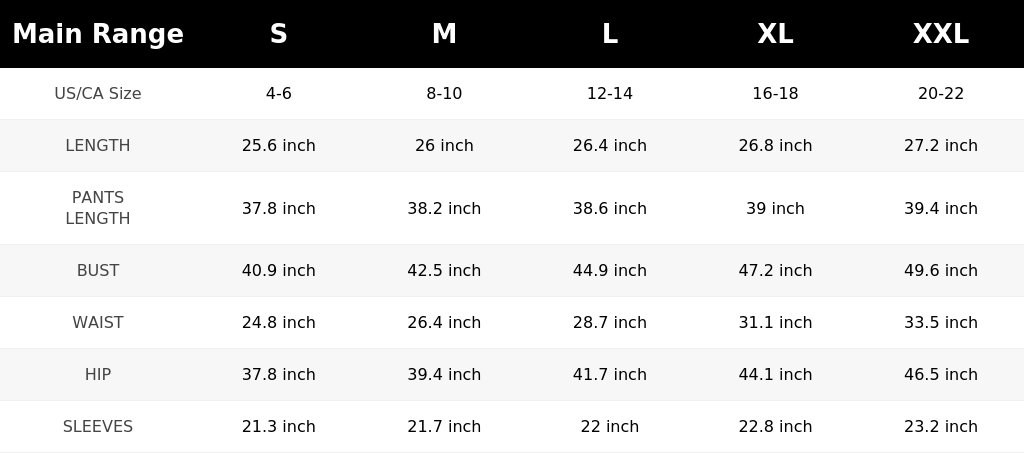This screenshot has height=453, width=1024.
Task: Click the Main Range header cell
Action: pyautogui.click(x=98, y=34)
